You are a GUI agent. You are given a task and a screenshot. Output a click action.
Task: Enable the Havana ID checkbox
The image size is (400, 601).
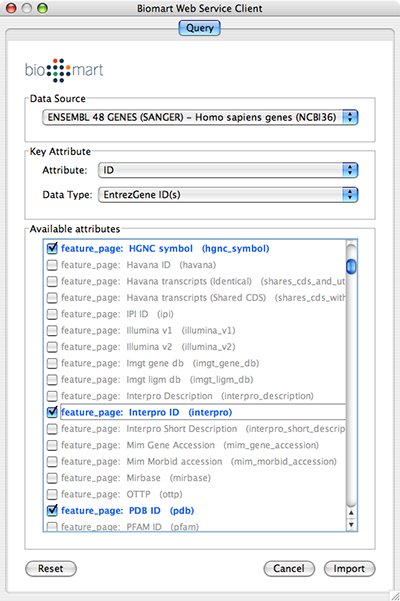[x=52, y=265]
